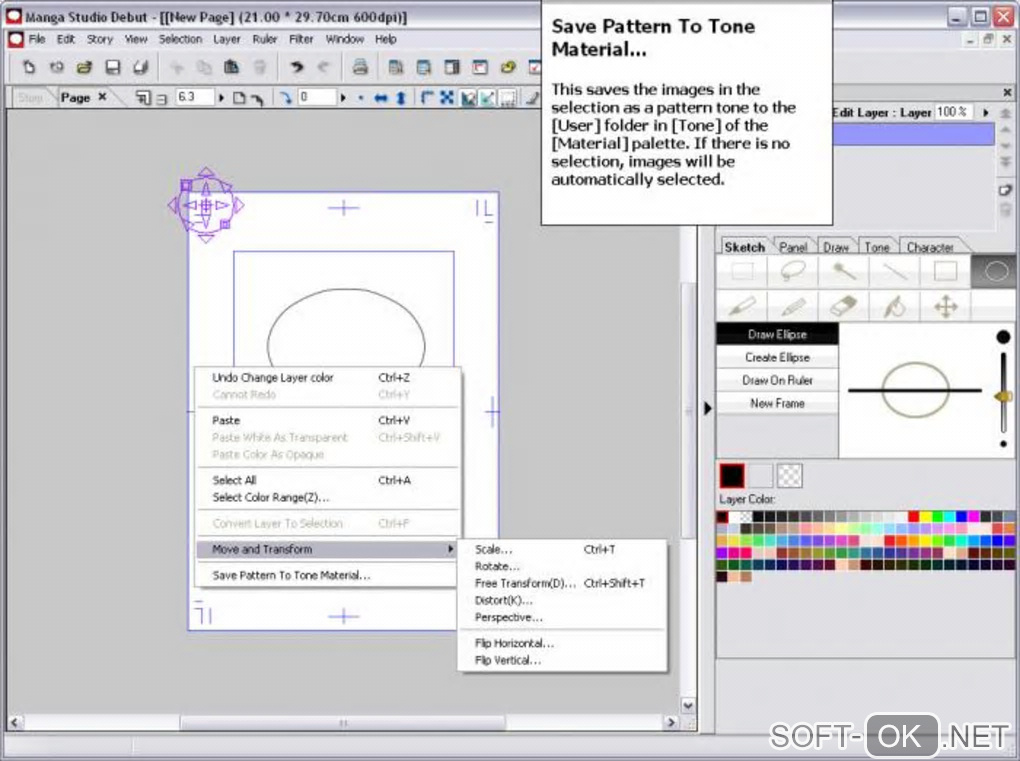
Task: Select the transparent checkered color box
Action: (x=790, y=476)
